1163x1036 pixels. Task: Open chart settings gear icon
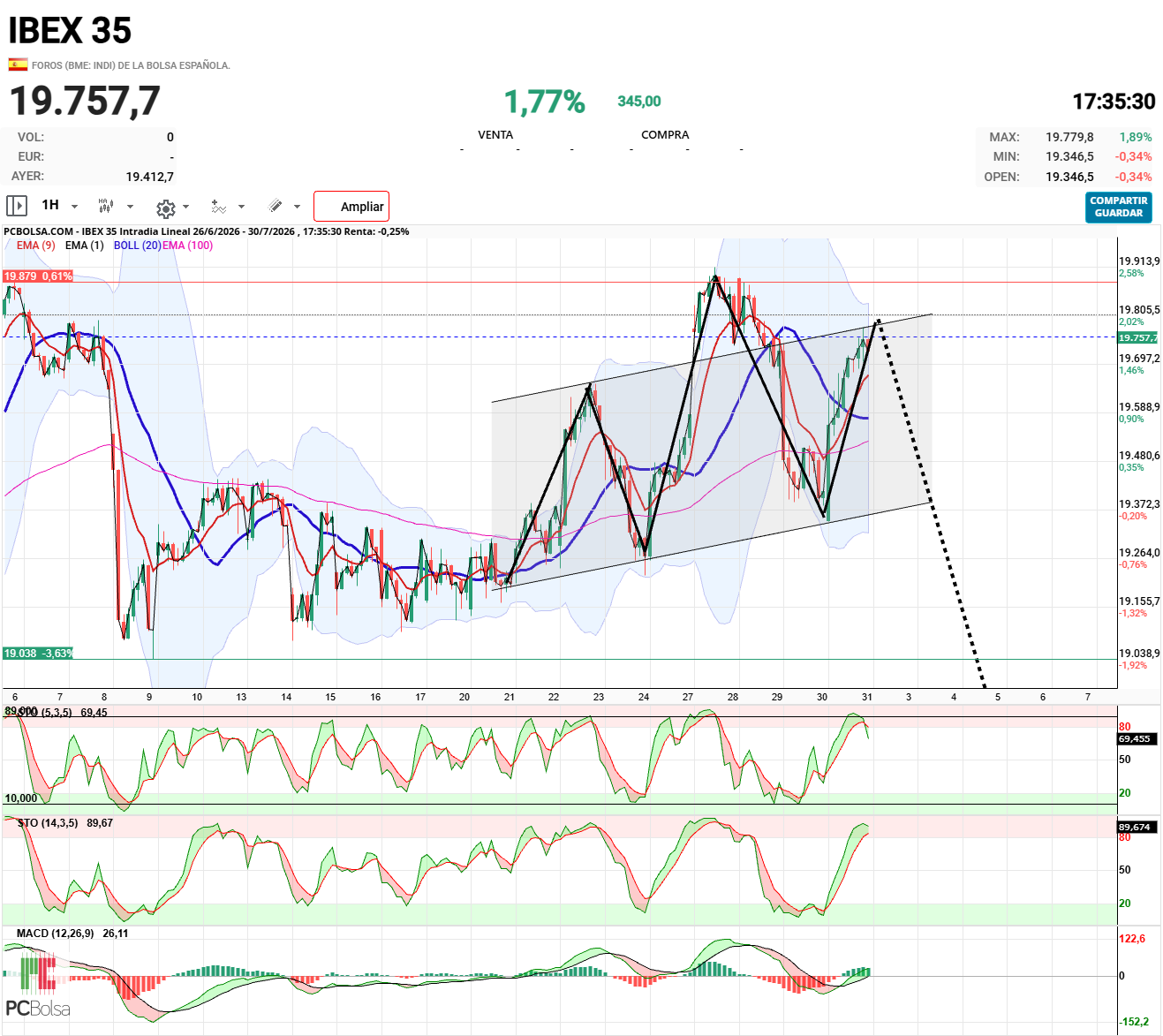(165, 208)
